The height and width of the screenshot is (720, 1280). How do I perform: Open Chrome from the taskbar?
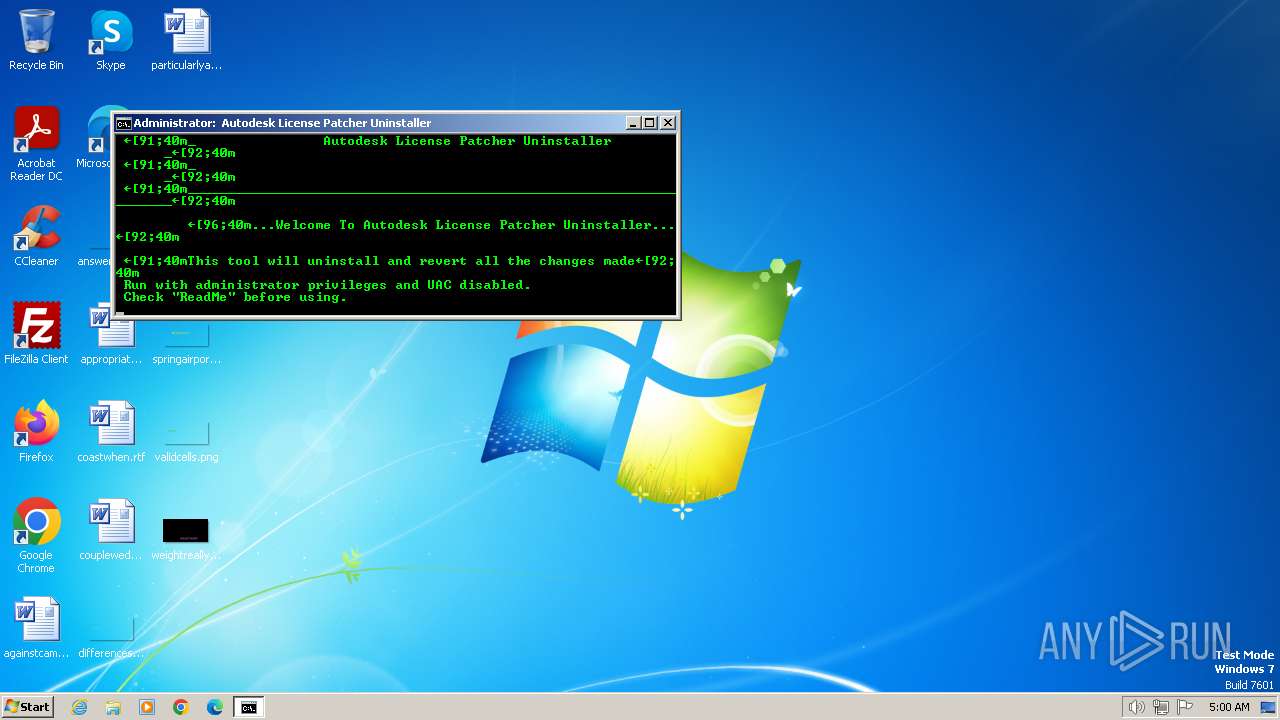tap(181, 707)
